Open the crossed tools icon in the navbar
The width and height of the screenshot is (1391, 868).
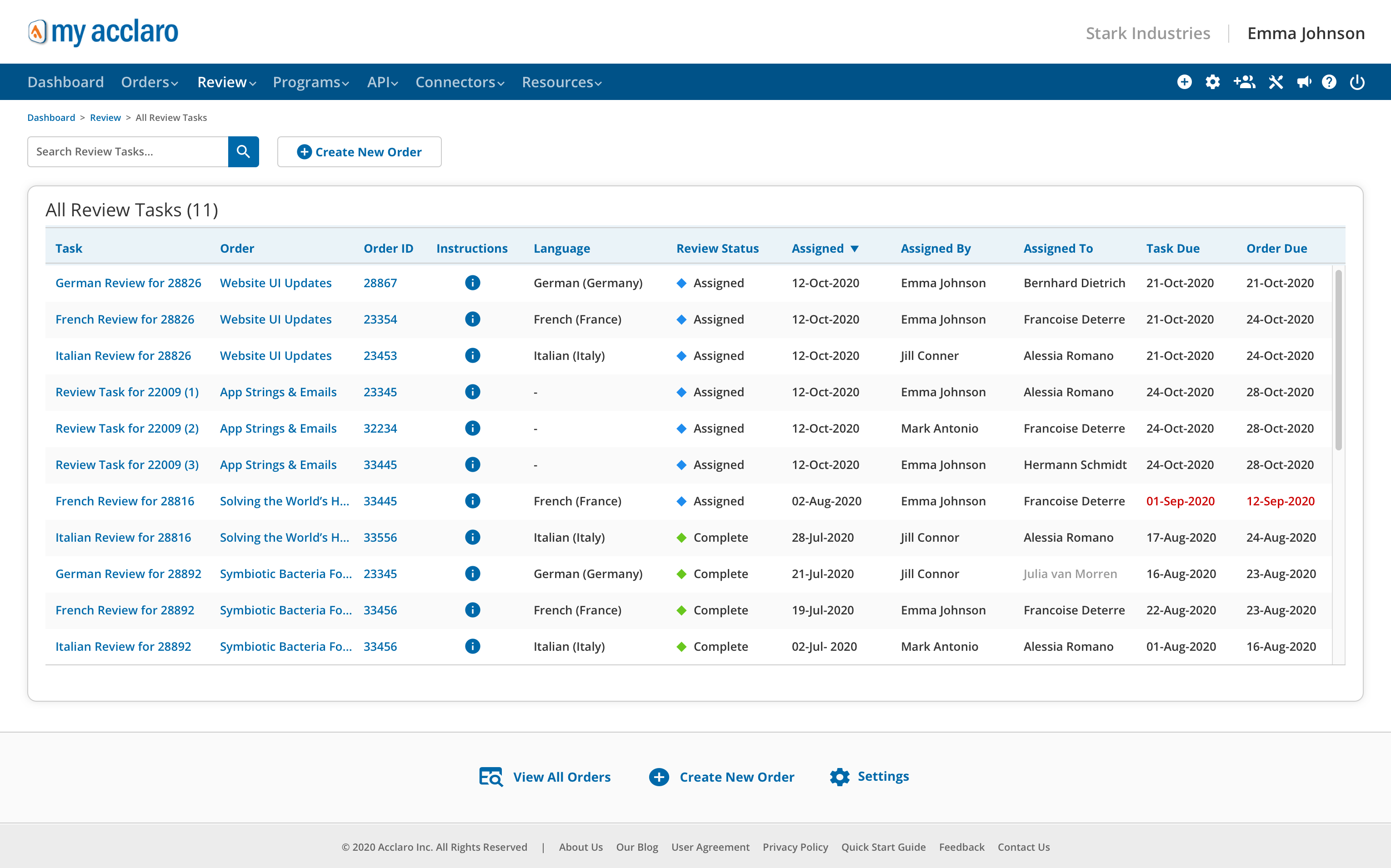pyautogui.click(x=1276, y=82)
